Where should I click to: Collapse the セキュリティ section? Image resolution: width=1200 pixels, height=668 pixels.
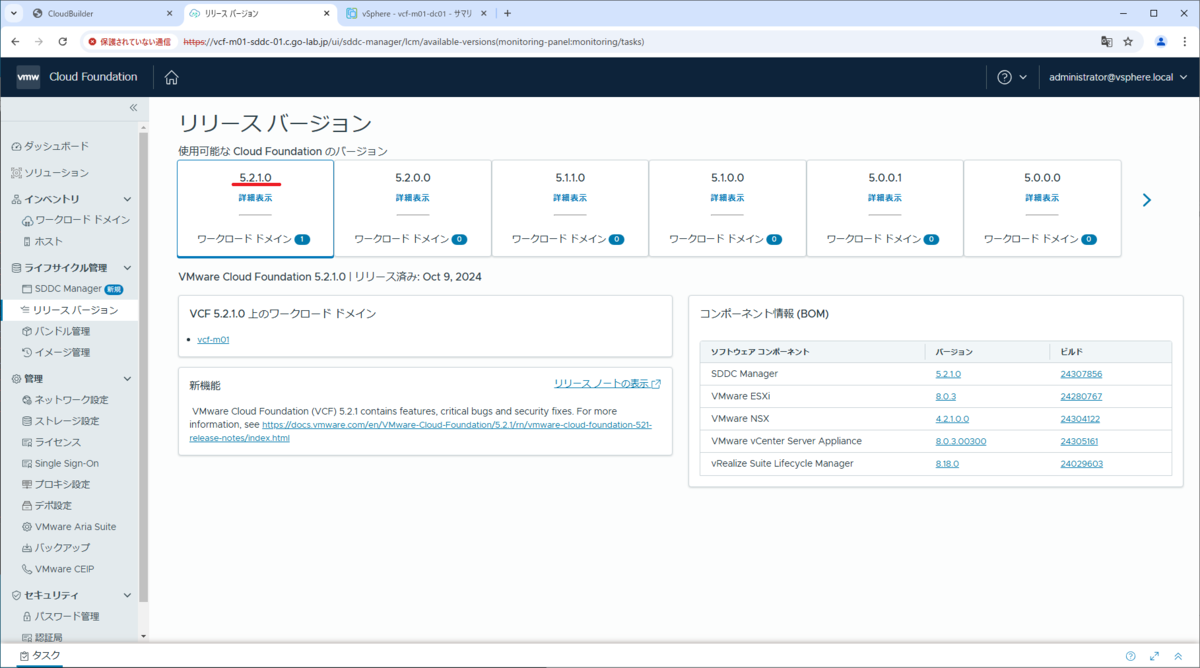coord(127,595)
